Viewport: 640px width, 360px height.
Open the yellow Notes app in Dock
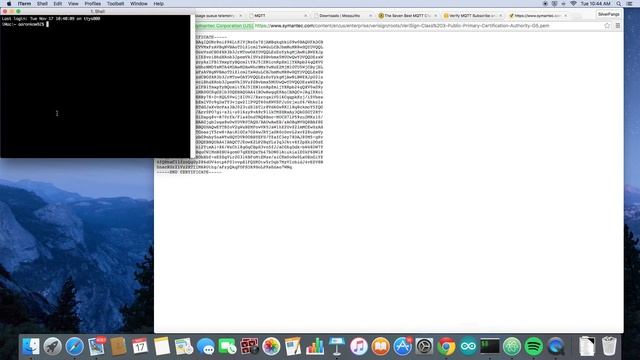click(162, 347)
